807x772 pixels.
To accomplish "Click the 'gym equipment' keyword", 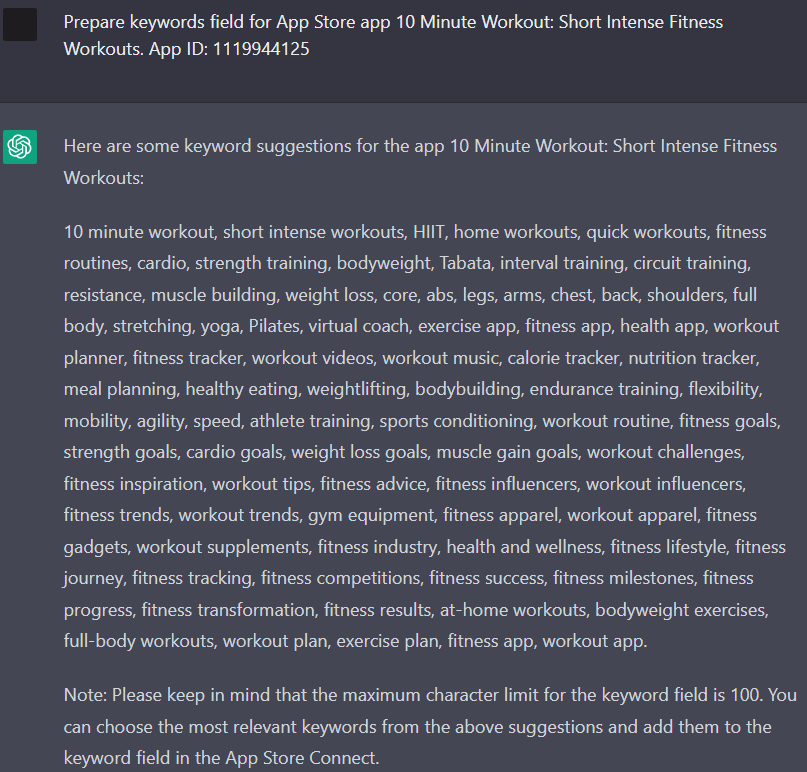I will pyautogui.click(x=371, y=515).
